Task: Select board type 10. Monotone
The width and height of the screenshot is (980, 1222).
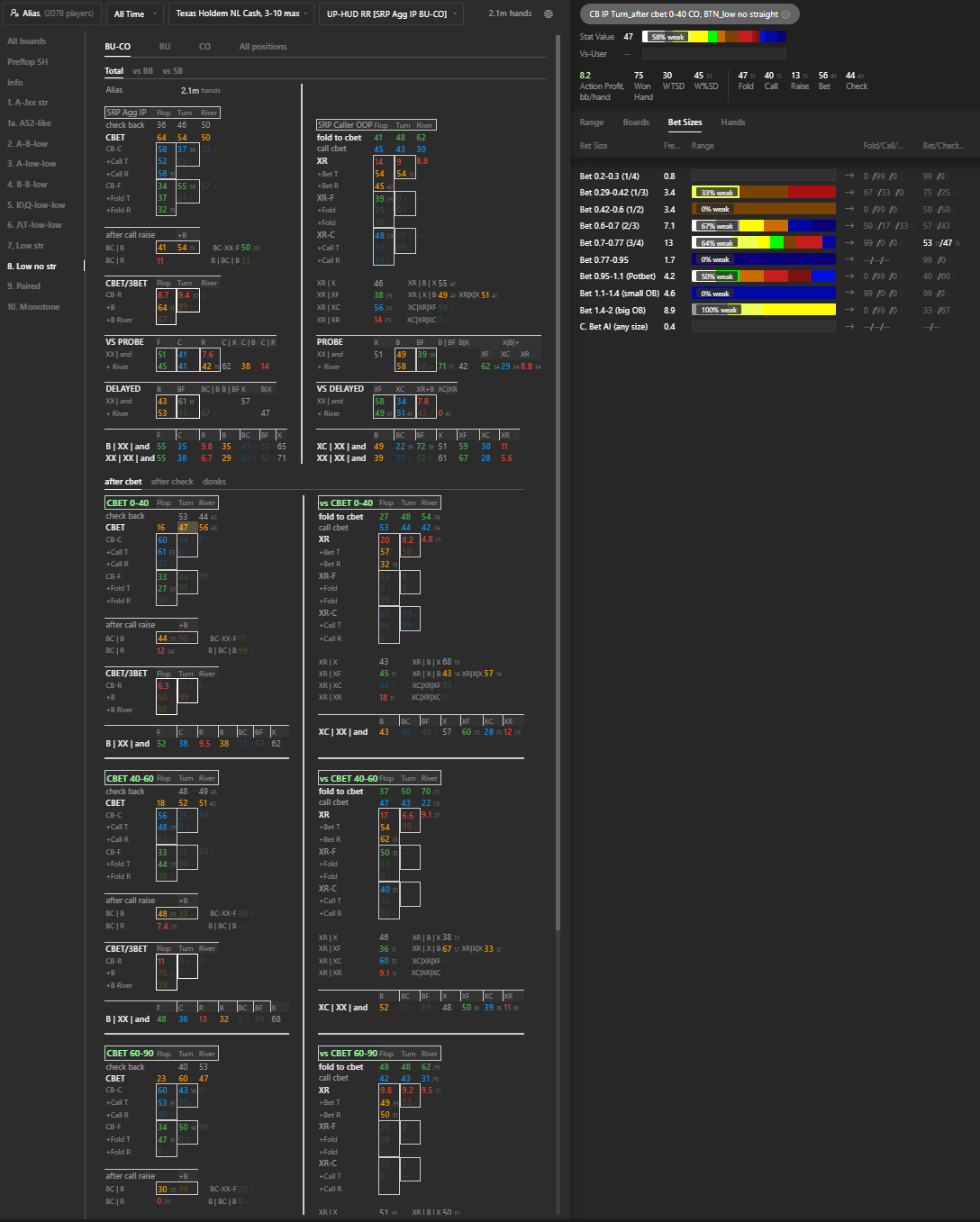Action: point(33,307)
